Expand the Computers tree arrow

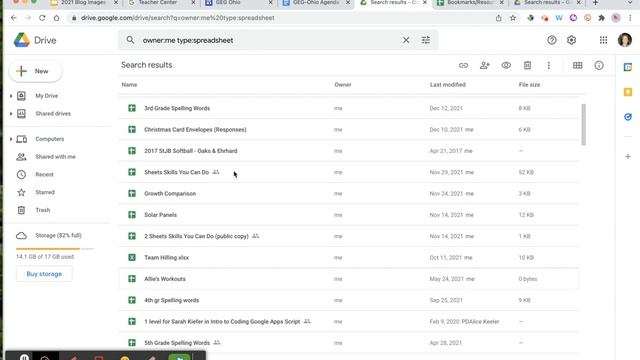(x=11, y=139)
